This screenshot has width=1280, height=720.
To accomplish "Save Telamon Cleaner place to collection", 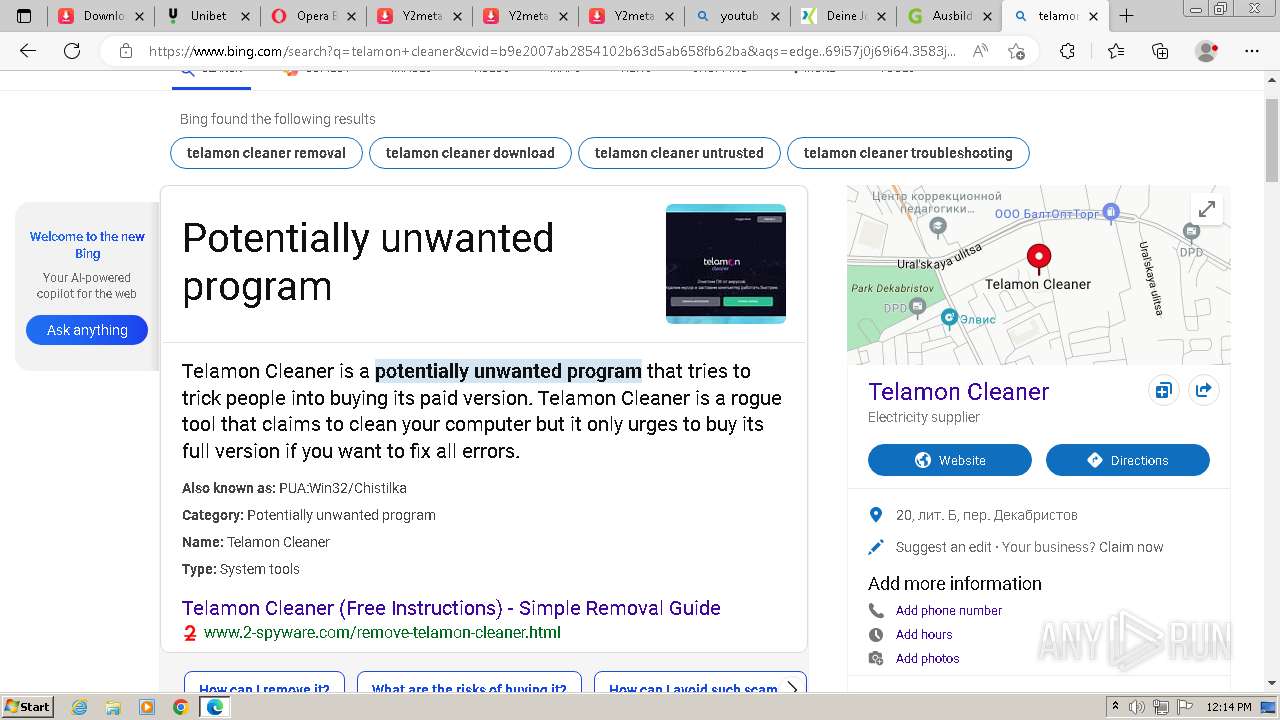I will click(1163, 390).
